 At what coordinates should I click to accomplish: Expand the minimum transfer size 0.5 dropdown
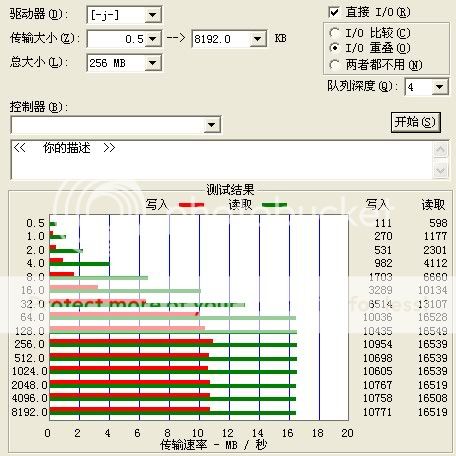(x=153, y=39)
